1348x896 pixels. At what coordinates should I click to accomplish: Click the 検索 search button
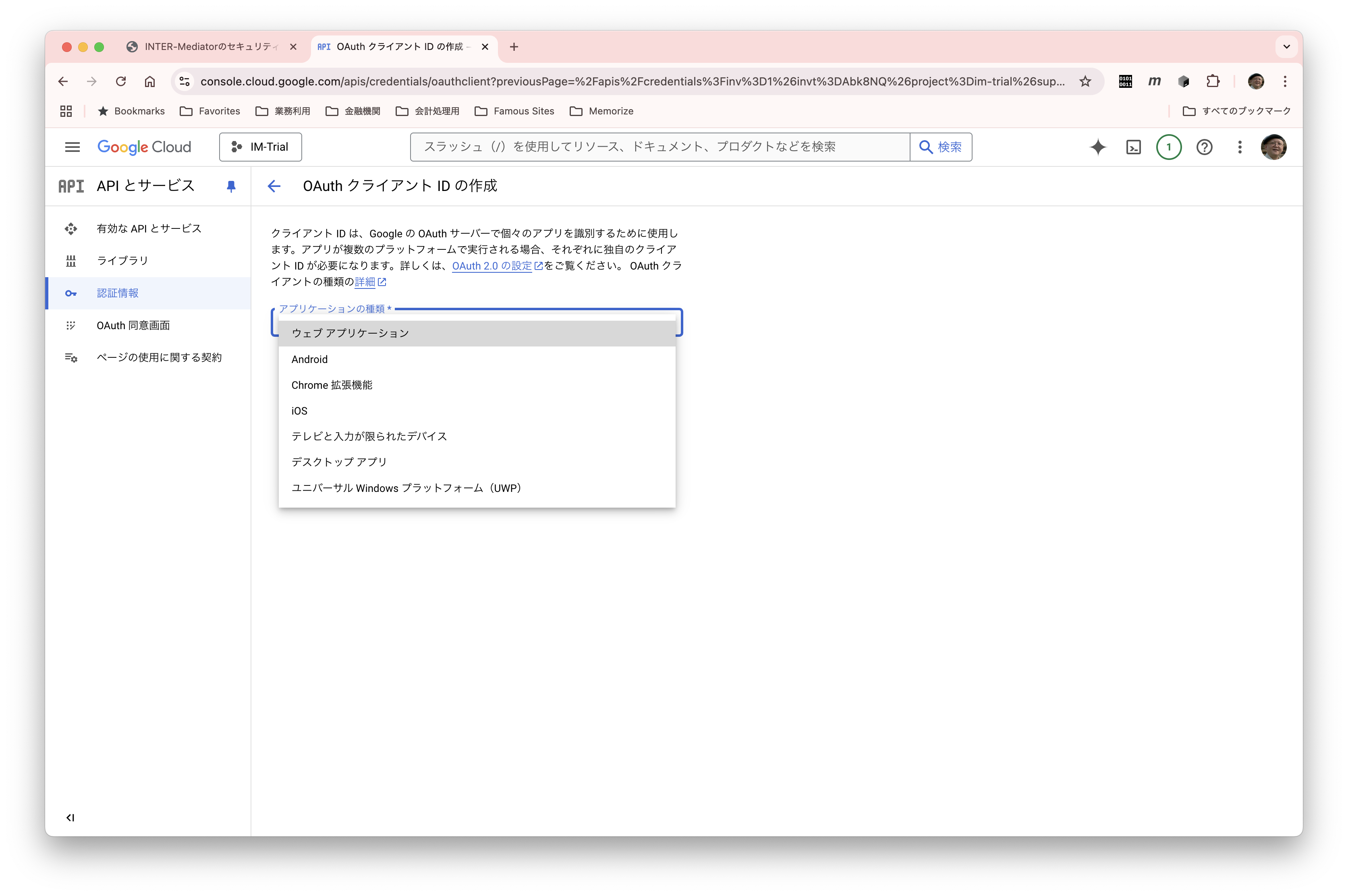941,147
